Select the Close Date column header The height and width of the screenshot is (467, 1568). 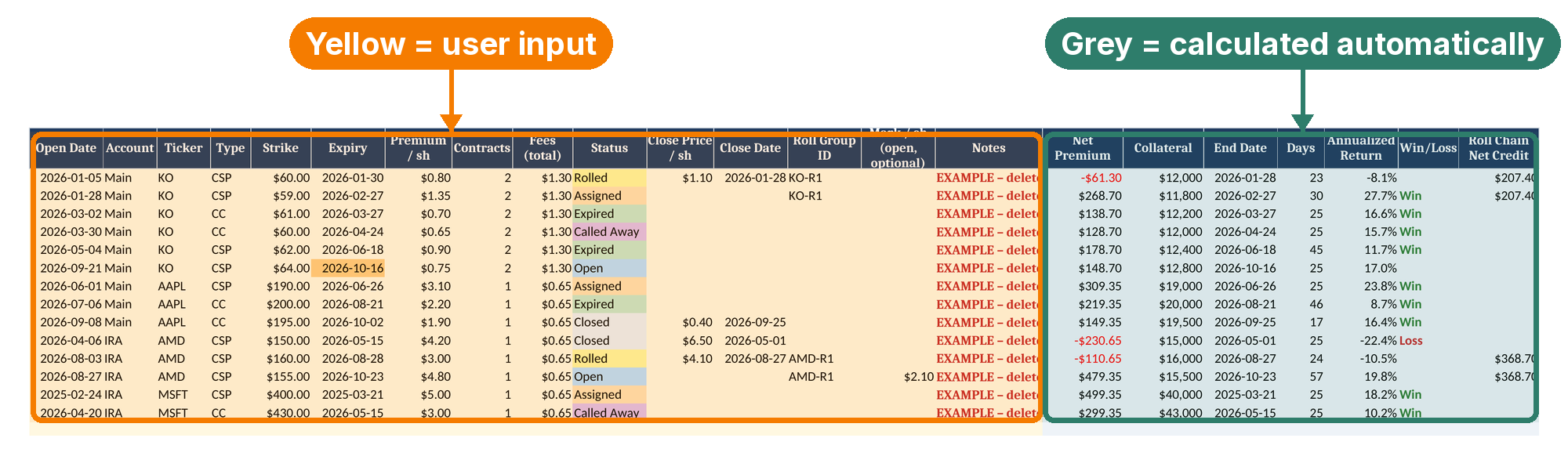point(750,148)
